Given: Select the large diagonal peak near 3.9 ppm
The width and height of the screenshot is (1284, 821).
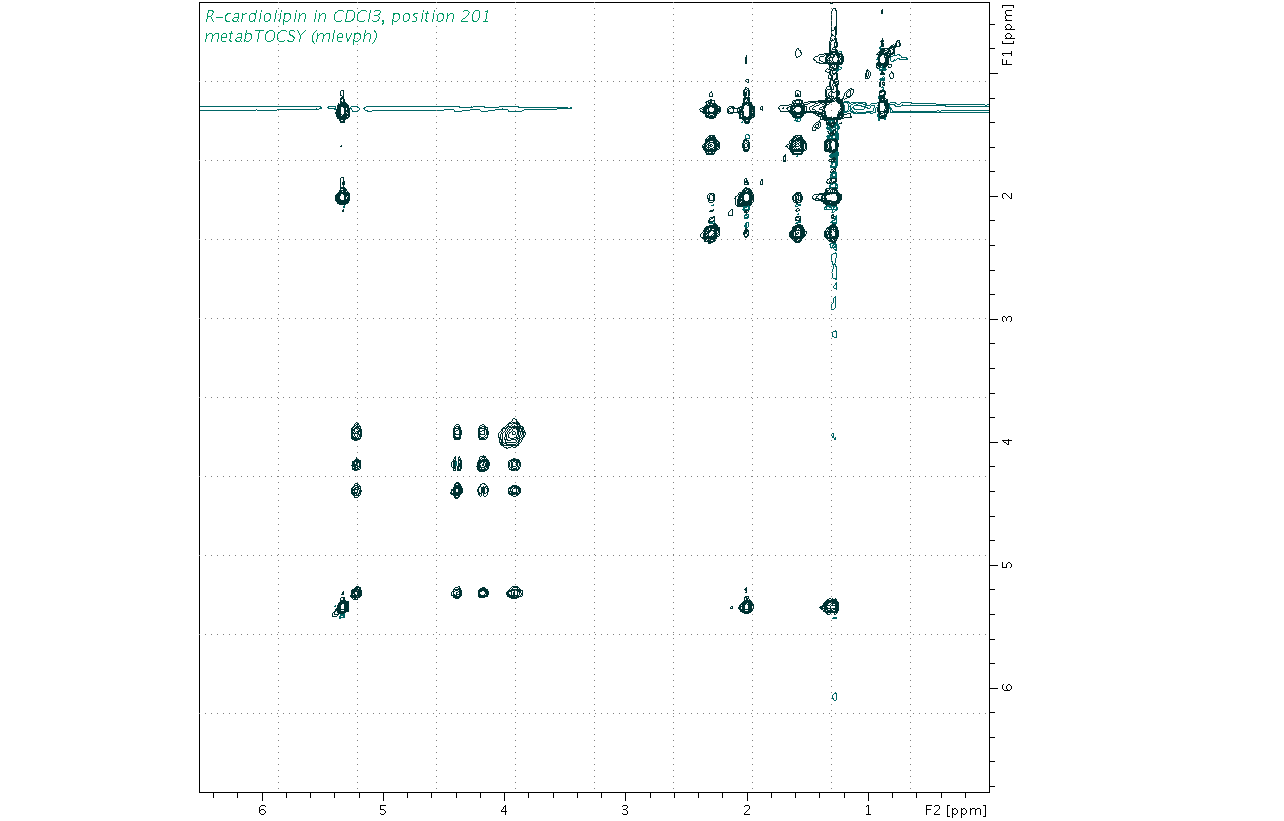Looking at the screenshot, I should pyautogui.click(x=513, y=433).
